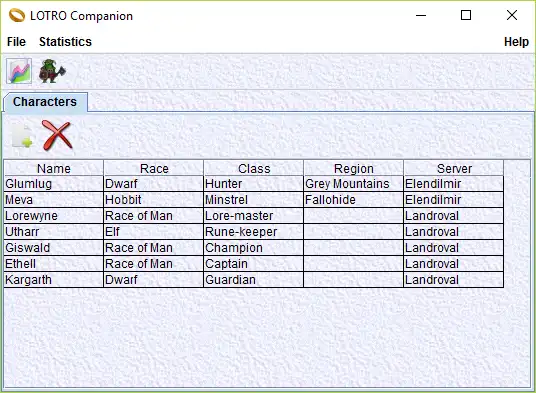The height and width of the screenshot is (393, 536).
Task: Click Ethell's Landroval server cell
Action: 454,264
